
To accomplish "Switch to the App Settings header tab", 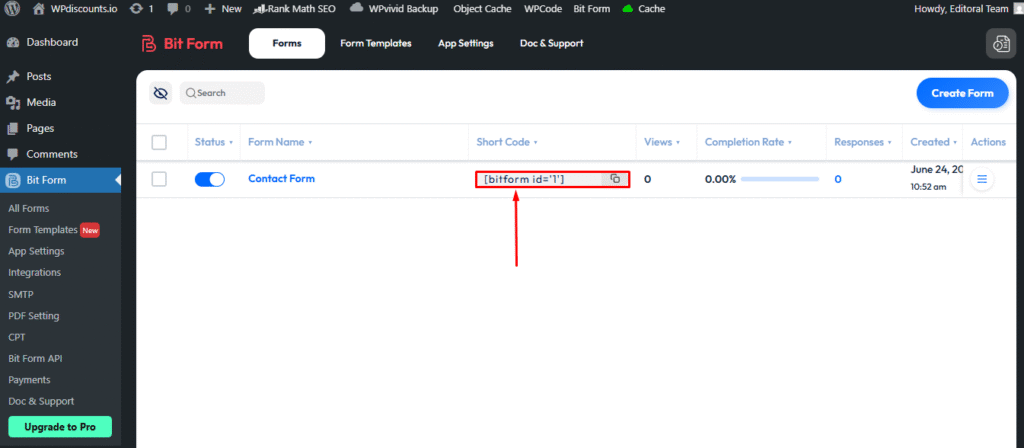I will point(466,43).
